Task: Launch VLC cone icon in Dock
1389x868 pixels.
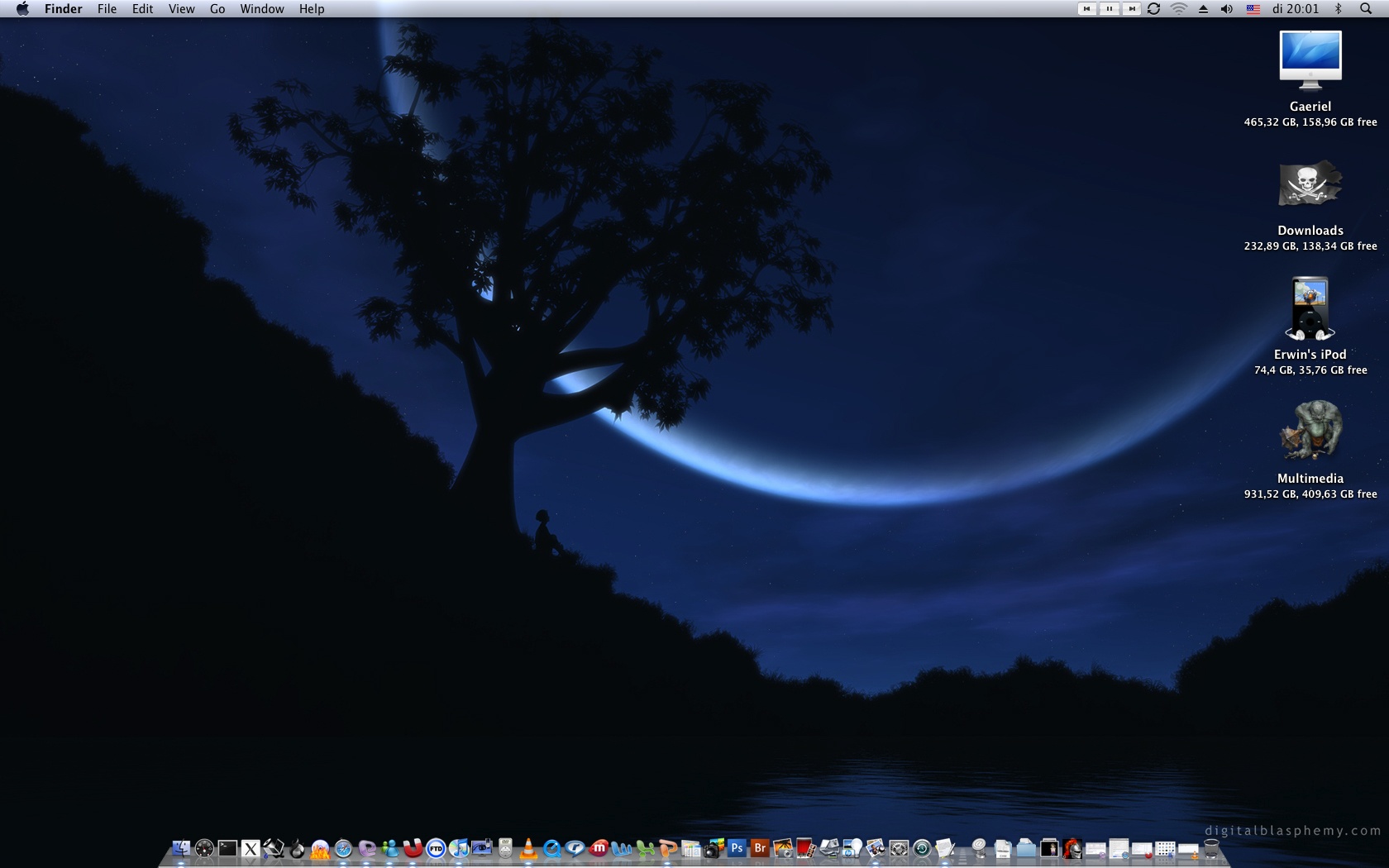Action: [528, 848]
